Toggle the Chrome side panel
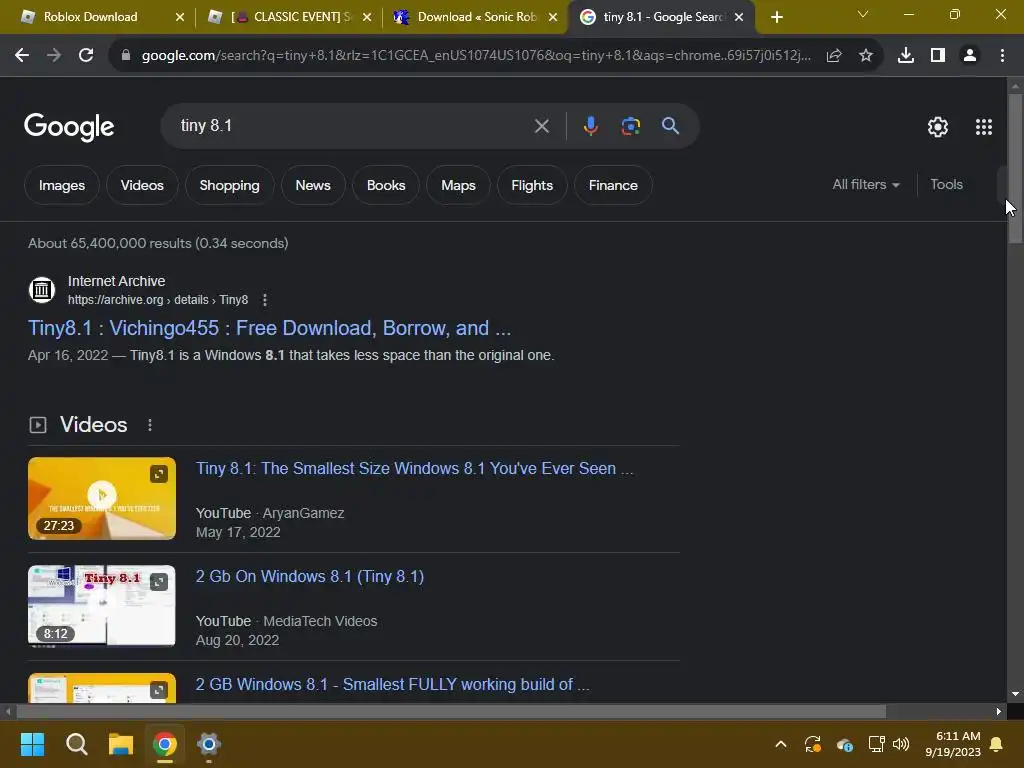 pyautogui.click(x=938, y=56)
